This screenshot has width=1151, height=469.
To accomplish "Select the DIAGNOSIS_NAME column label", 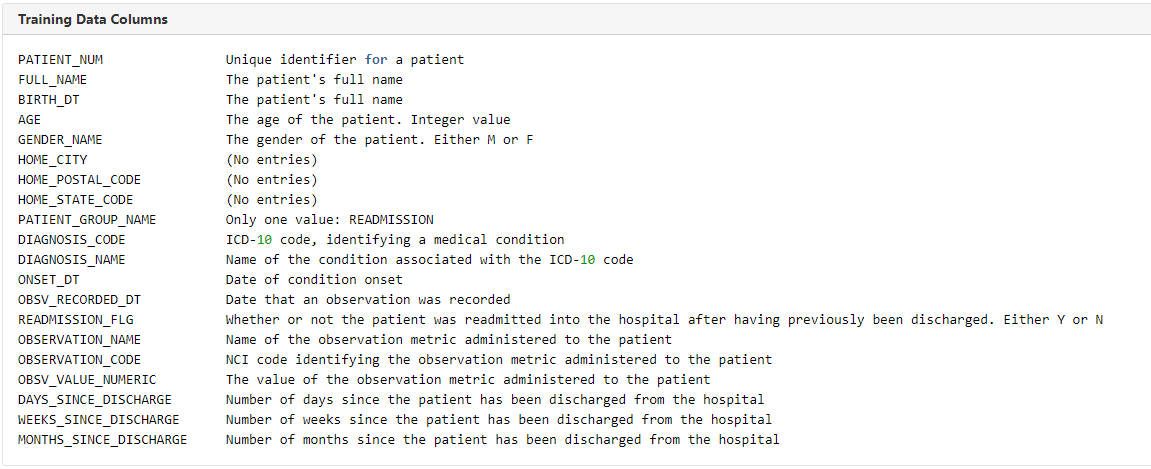I will click(72, 260).
